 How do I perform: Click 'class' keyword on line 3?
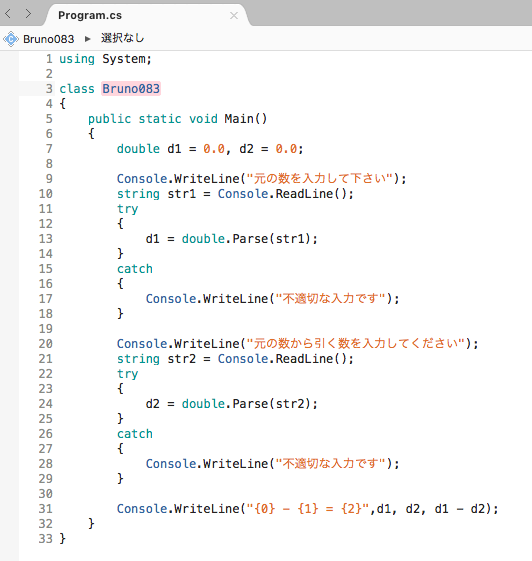pos(77,89)
